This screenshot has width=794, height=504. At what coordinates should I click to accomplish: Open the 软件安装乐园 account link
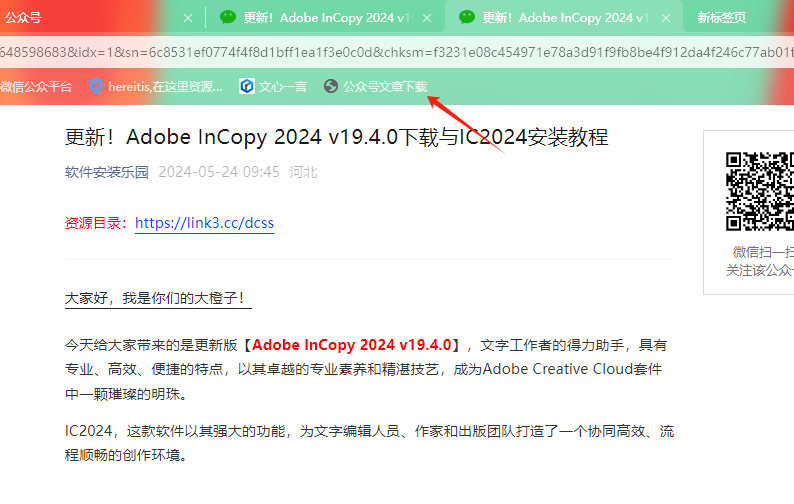(x=107, y=172)
